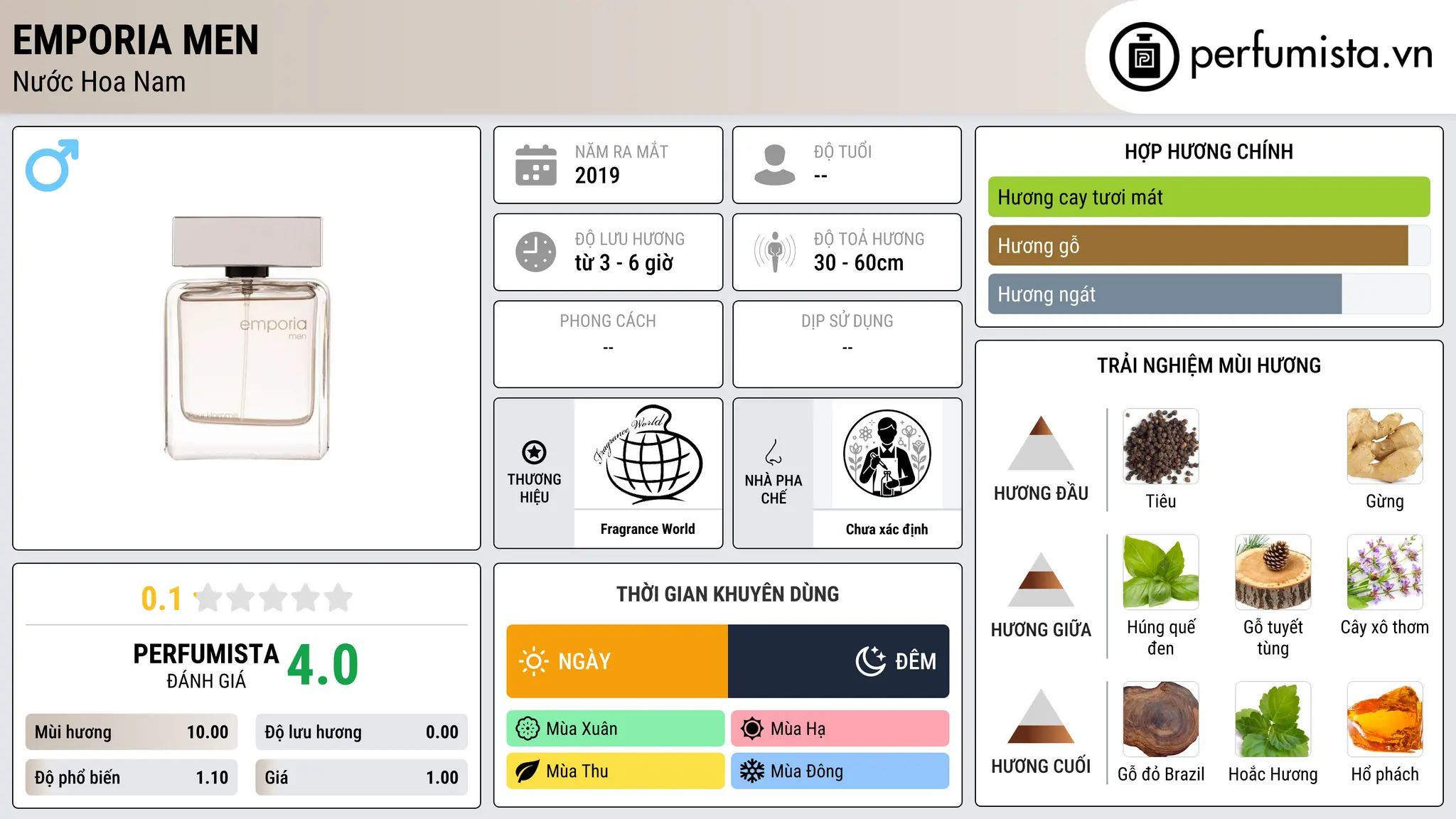This screenshot has height=819, width=1456.
Task: Open the perfumista.vn site name
Action: point(1312,54)
